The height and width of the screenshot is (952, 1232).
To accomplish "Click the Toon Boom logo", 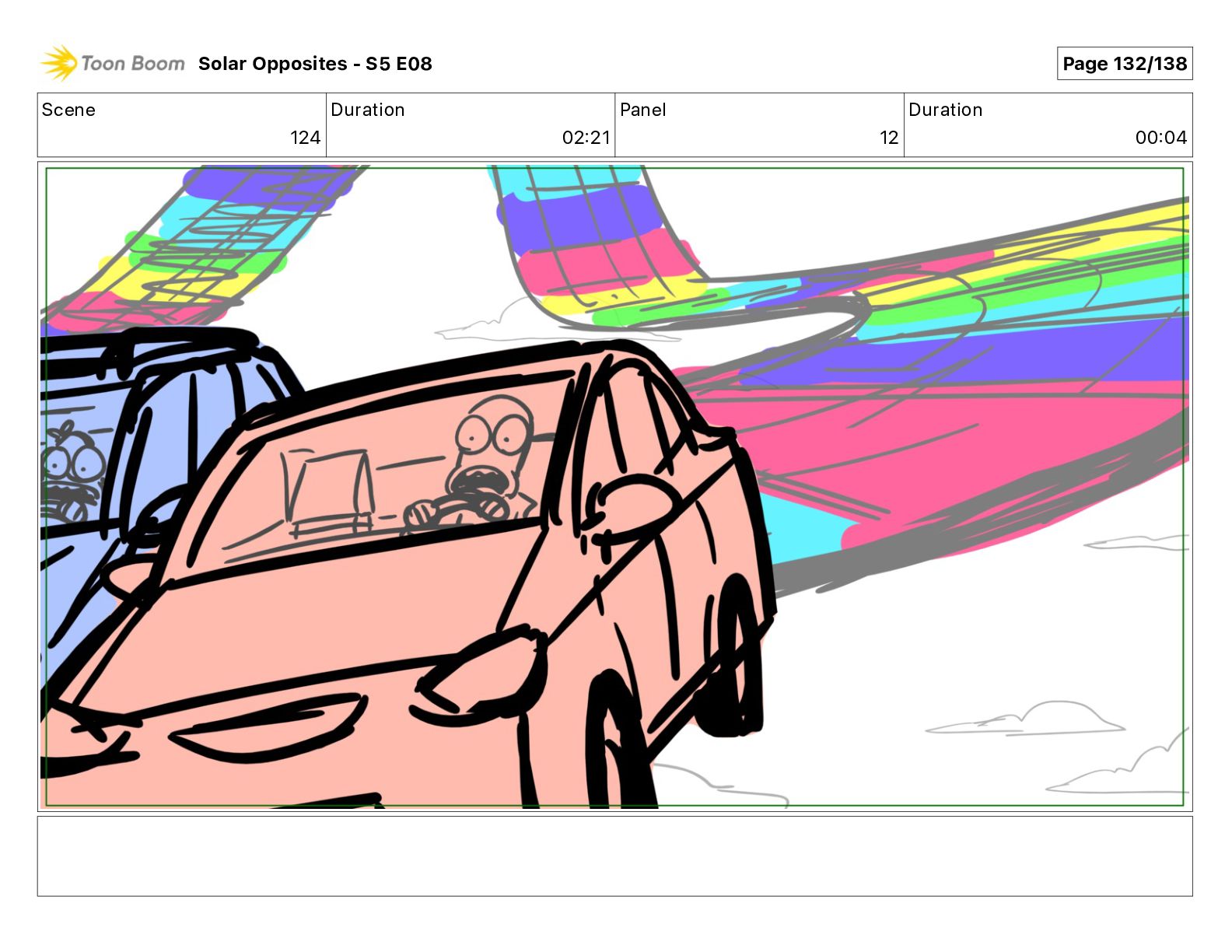I will click(113, 63).
